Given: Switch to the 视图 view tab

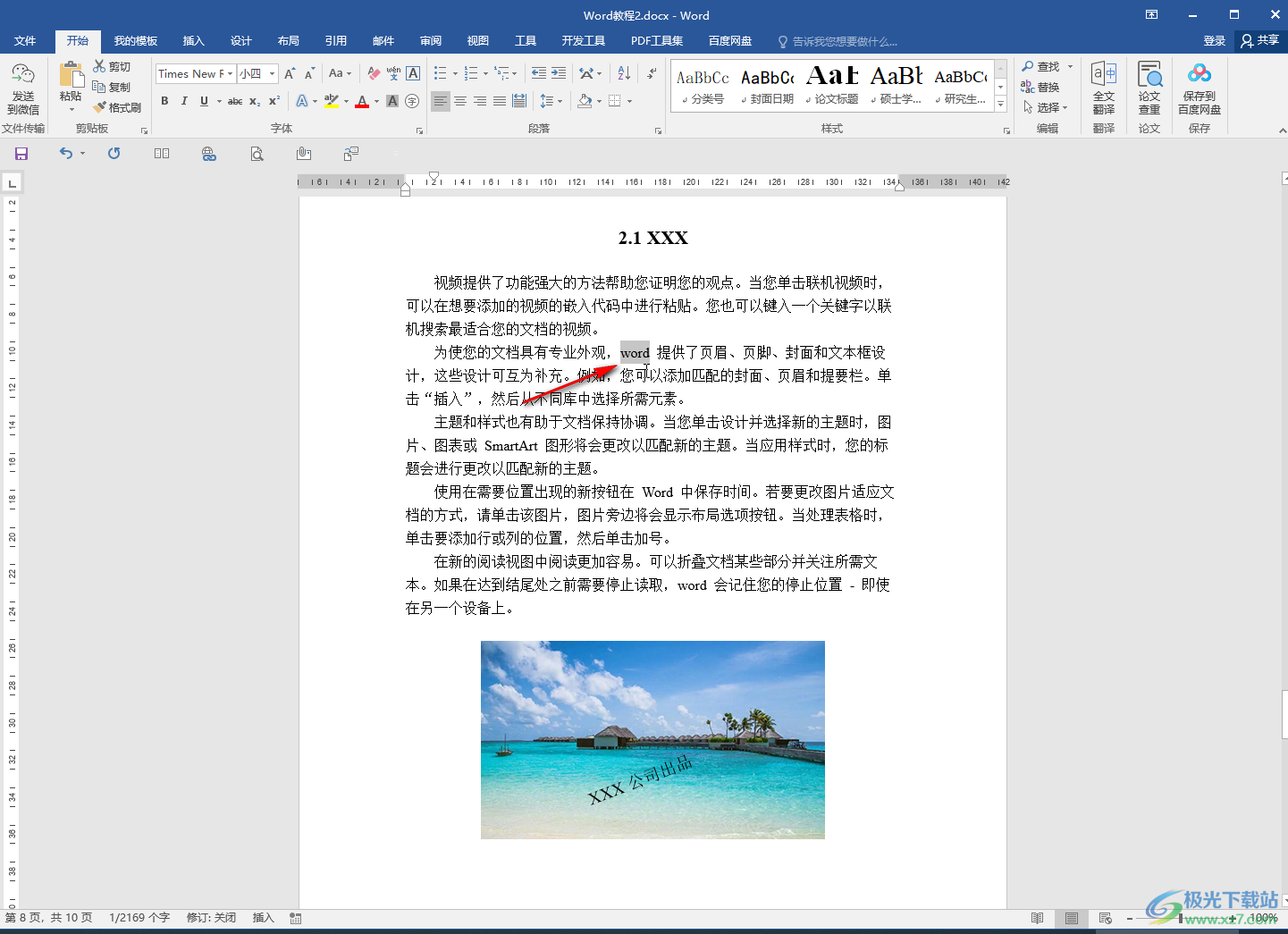Looking at the screenshot, I should 478,41.
